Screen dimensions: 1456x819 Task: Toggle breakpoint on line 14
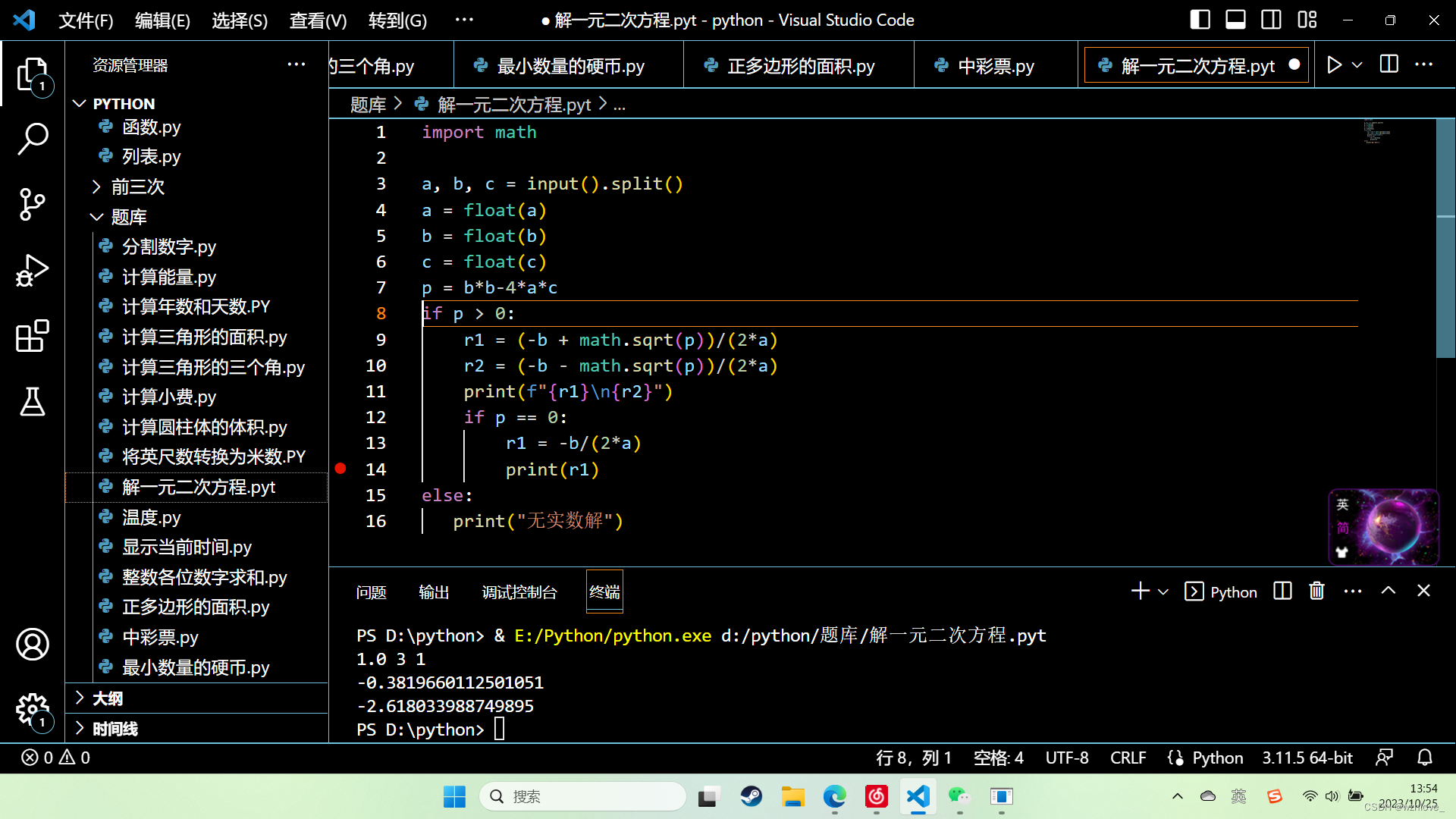pyautogui.click(x=340, y=469)
